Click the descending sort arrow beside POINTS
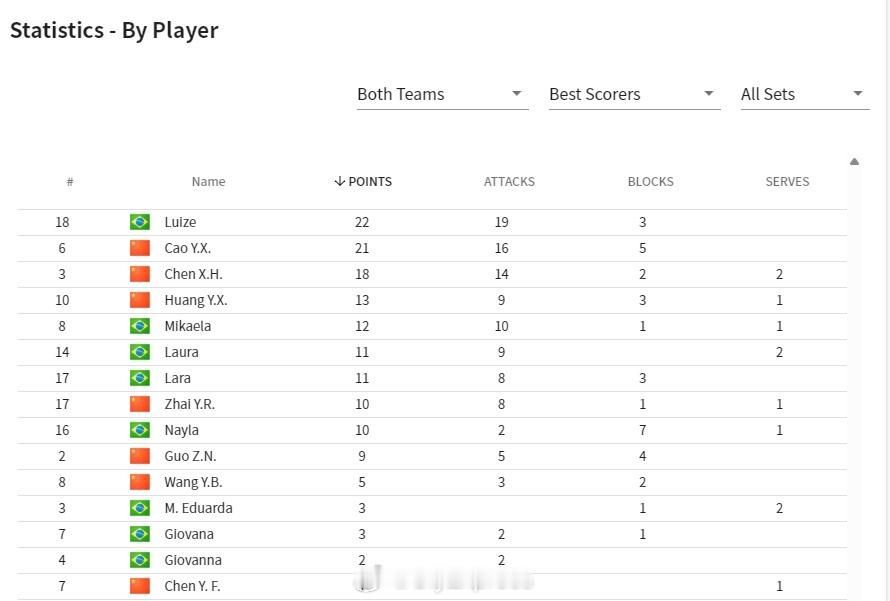The height and width of the screenshot is (601, 890). coord(339,181)
